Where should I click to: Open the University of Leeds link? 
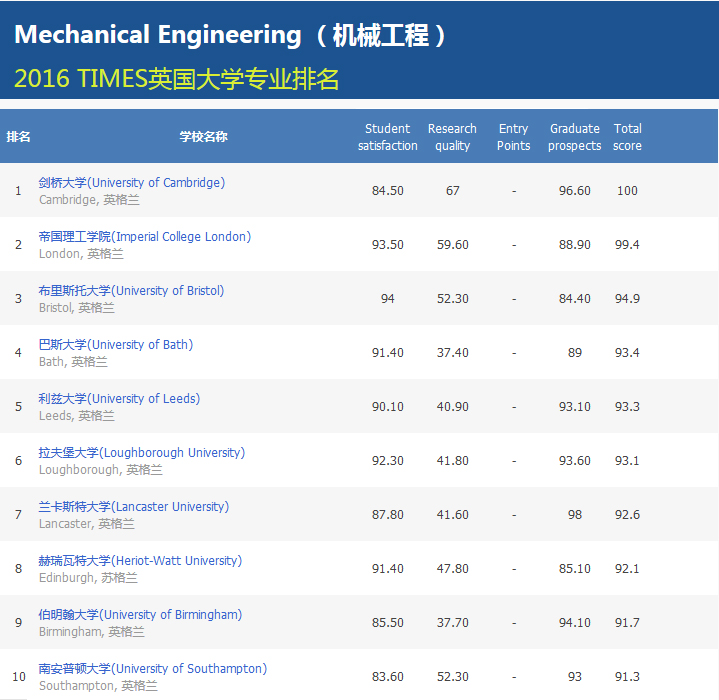tap(119, 399)
